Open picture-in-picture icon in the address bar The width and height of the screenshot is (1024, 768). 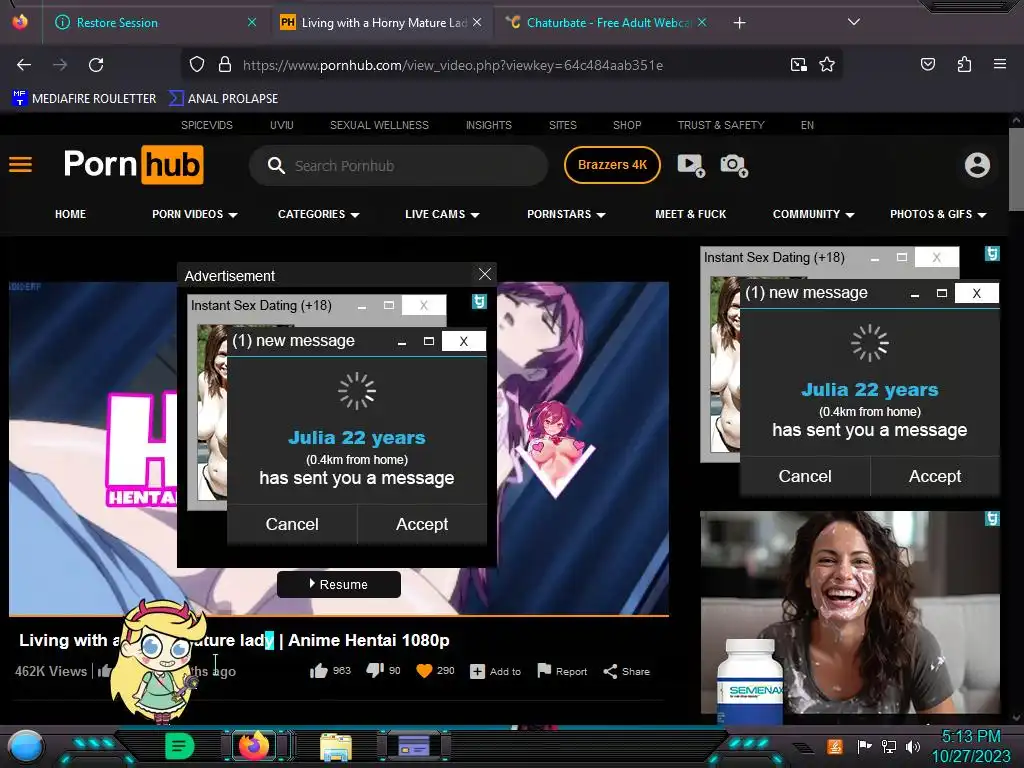click(798, 65)
